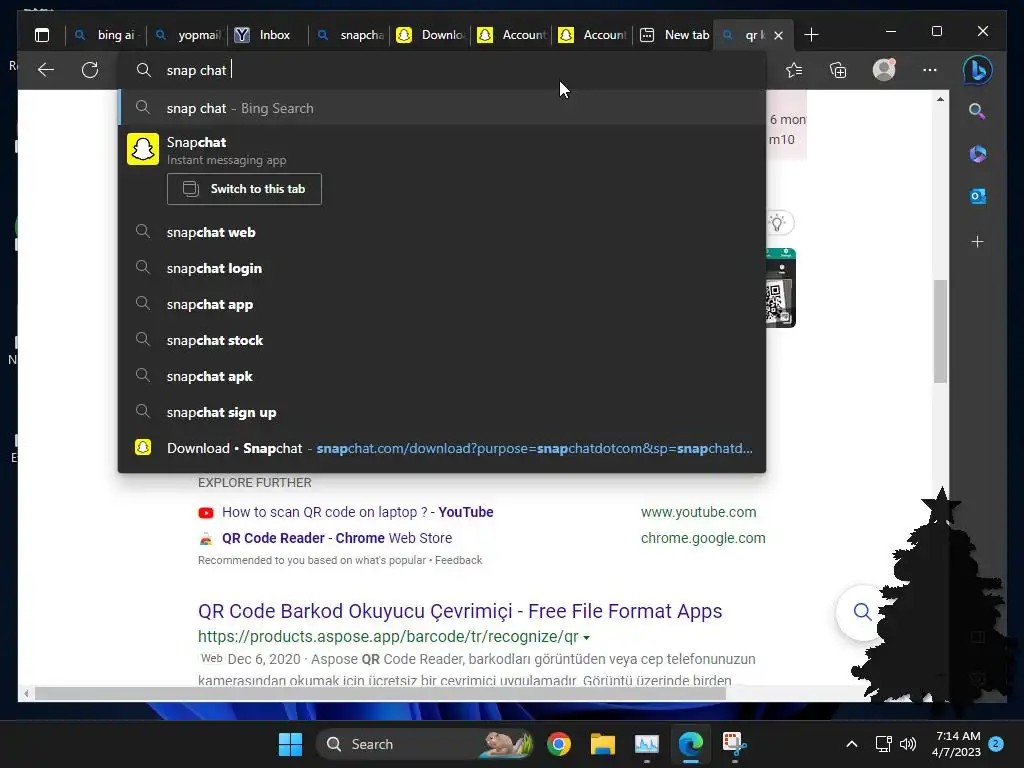Open the QR code phone thumbnail

(780, 288)
